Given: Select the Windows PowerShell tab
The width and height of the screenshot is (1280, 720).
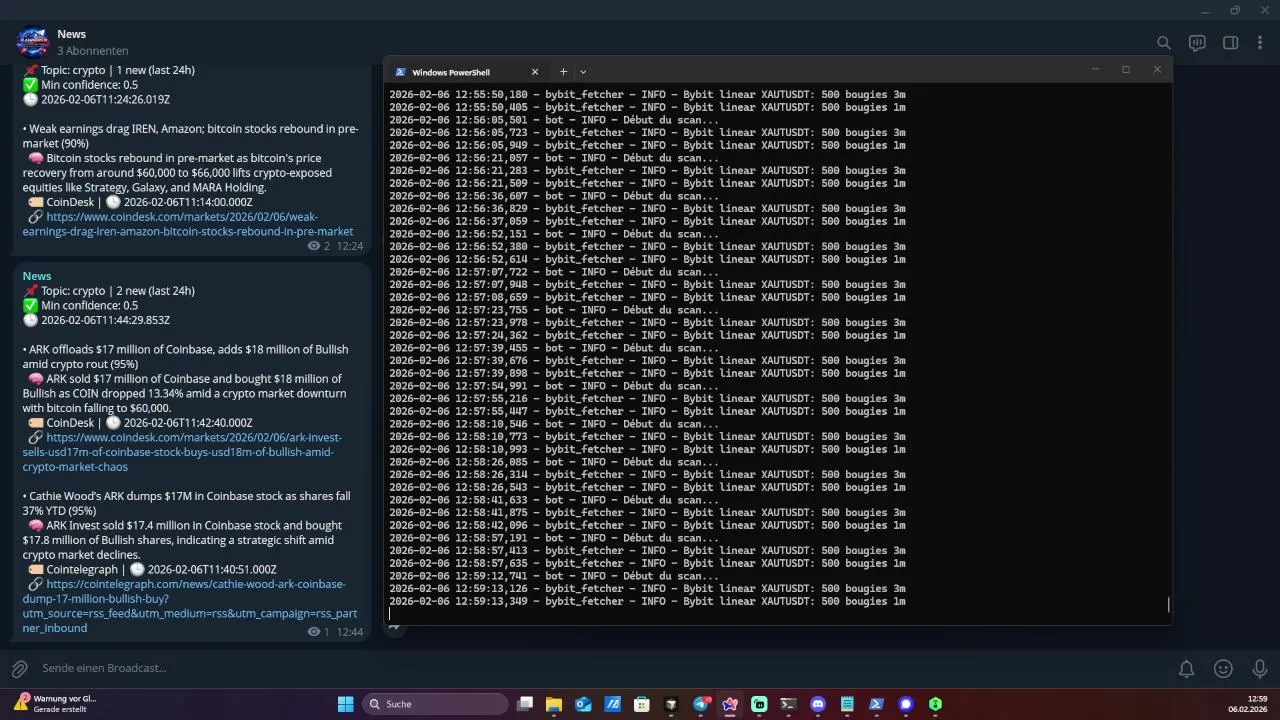Looking at the screenshot, I should pos(465,72).
